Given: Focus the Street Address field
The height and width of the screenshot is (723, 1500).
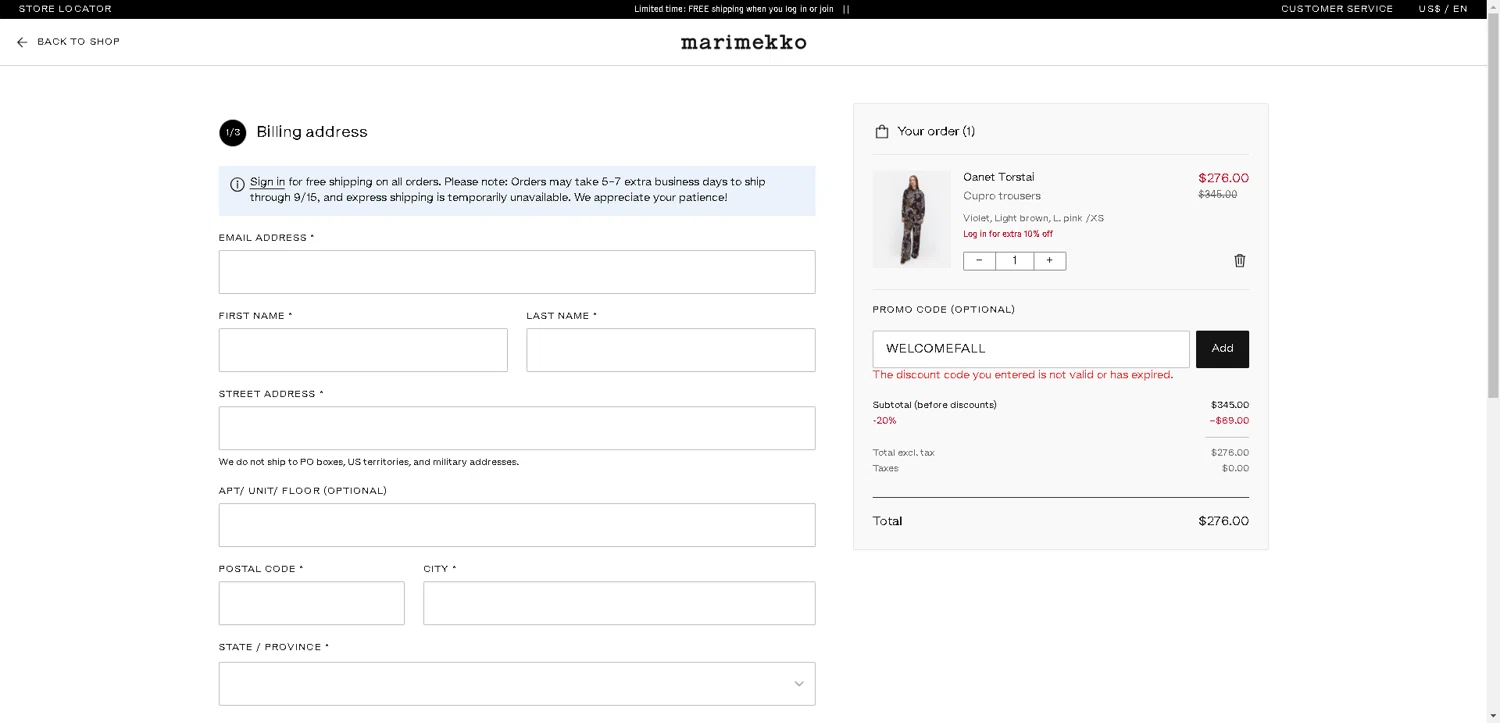Looking at the screenshot, I should tap(517, 428).
